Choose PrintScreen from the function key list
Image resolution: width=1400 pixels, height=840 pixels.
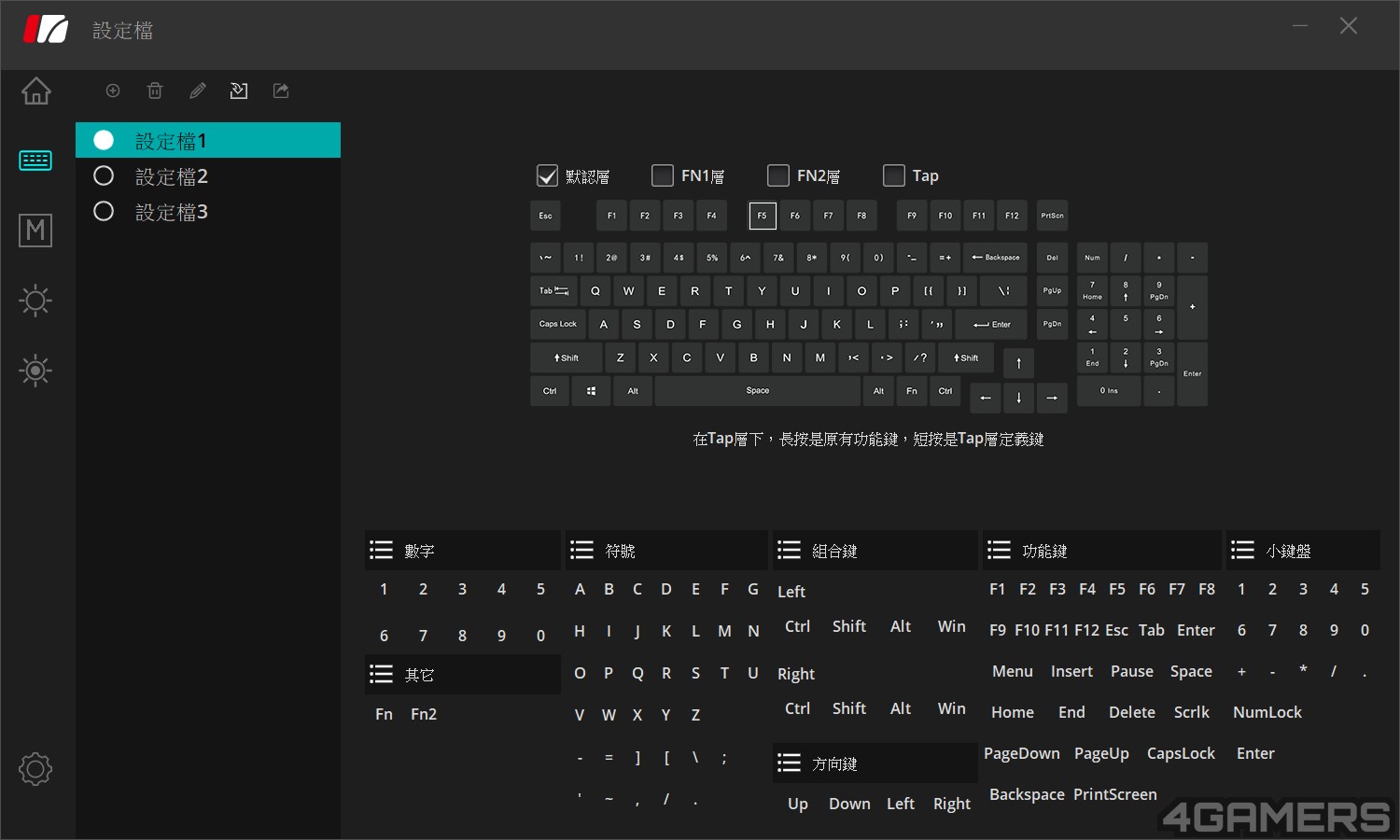click(1114, 794)
